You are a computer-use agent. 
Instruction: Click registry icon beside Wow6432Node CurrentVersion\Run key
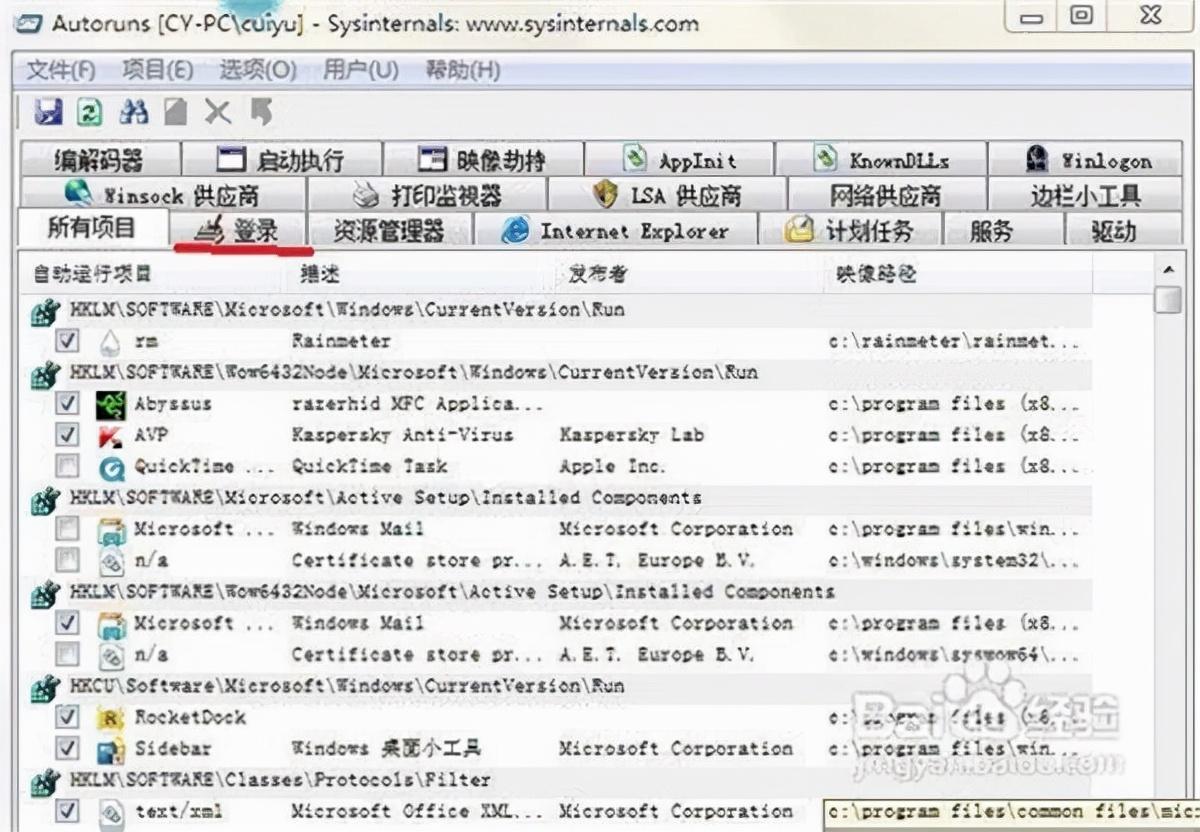tap(45, 374)
